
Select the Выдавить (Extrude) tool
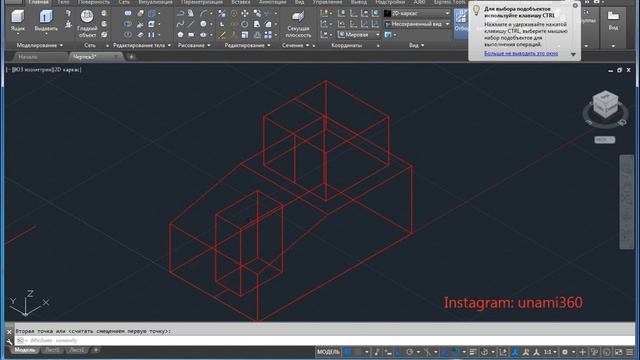tap(46, 20)
